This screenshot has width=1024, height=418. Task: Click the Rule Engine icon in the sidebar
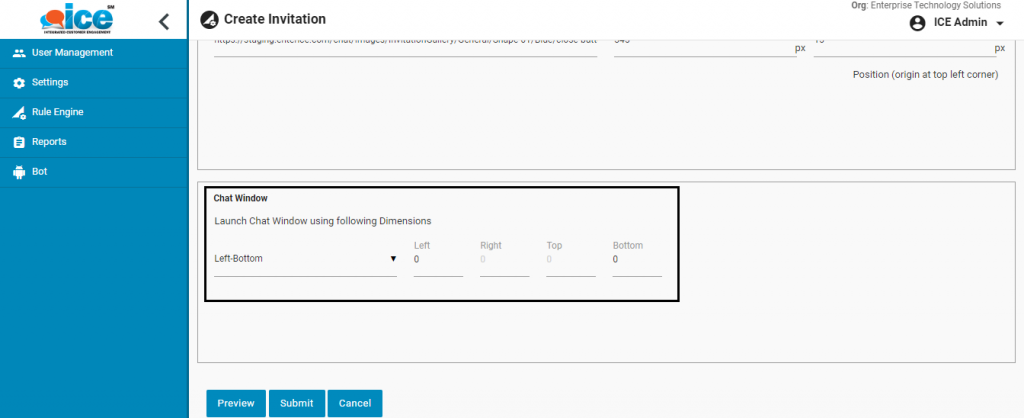click(x=18, y=113)
